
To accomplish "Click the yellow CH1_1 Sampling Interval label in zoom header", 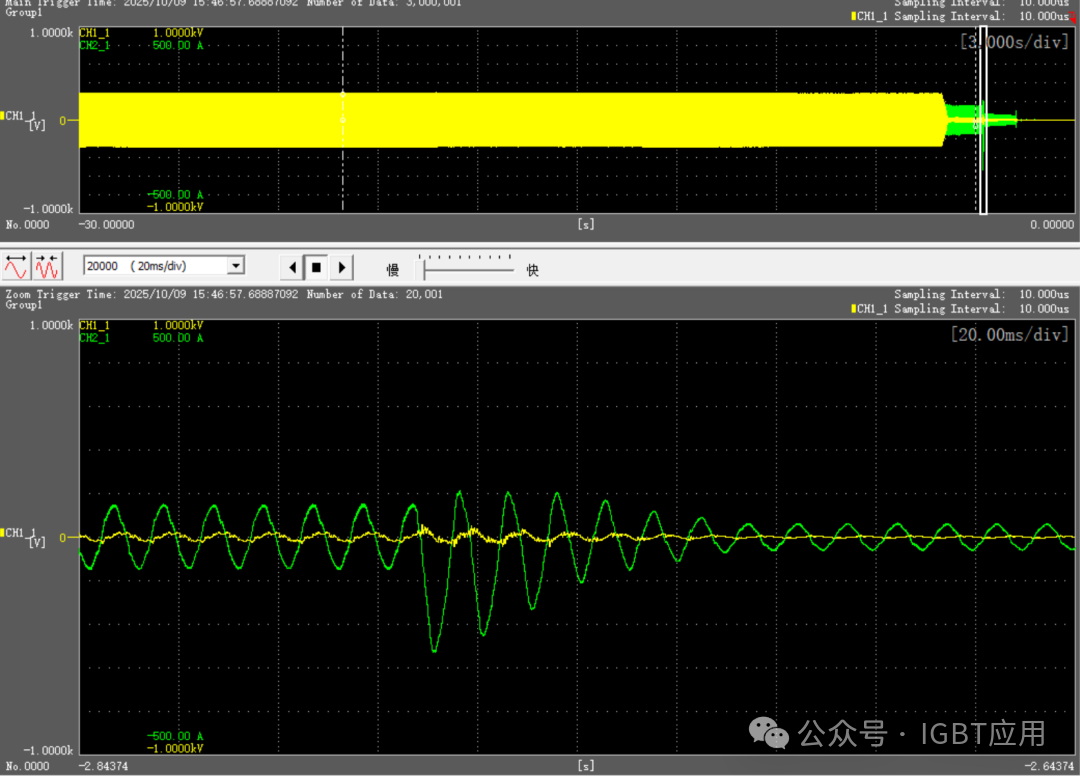I will point(960,309).
